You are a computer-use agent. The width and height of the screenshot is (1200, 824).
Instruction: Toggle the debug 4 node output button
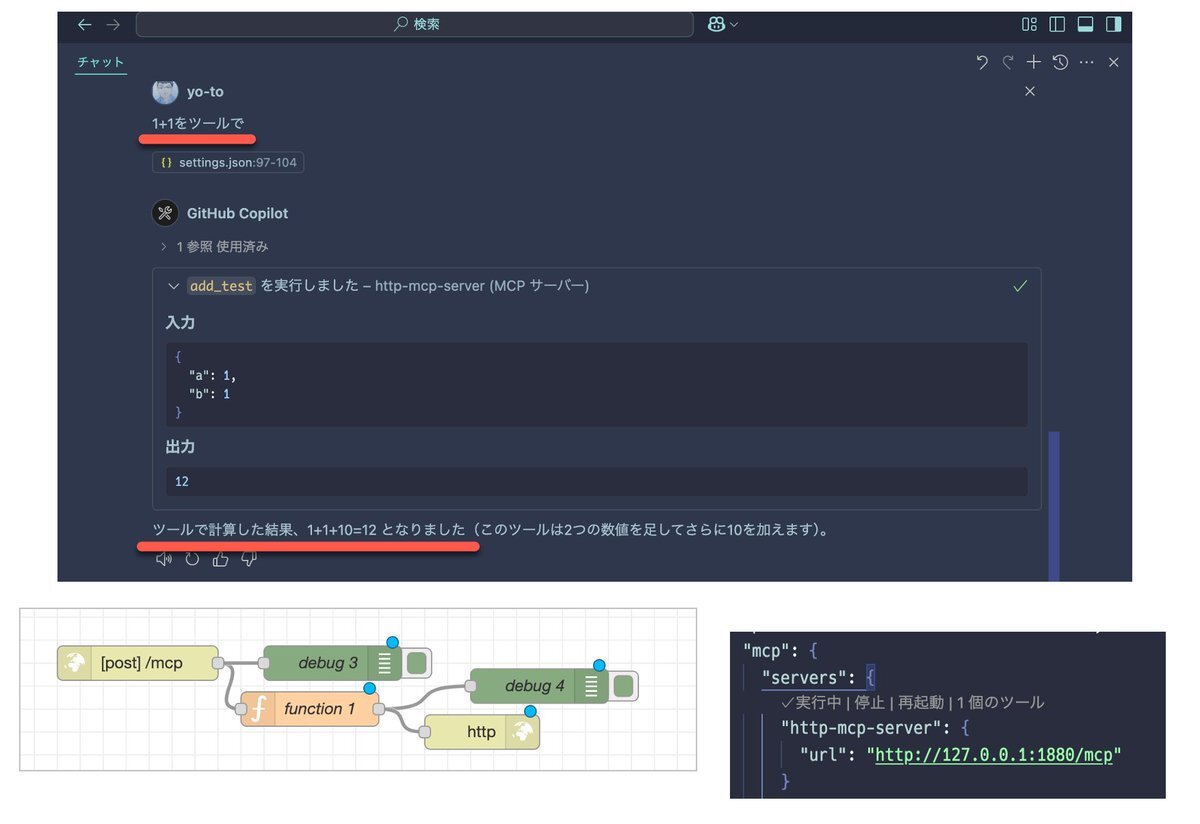point(625,686)
